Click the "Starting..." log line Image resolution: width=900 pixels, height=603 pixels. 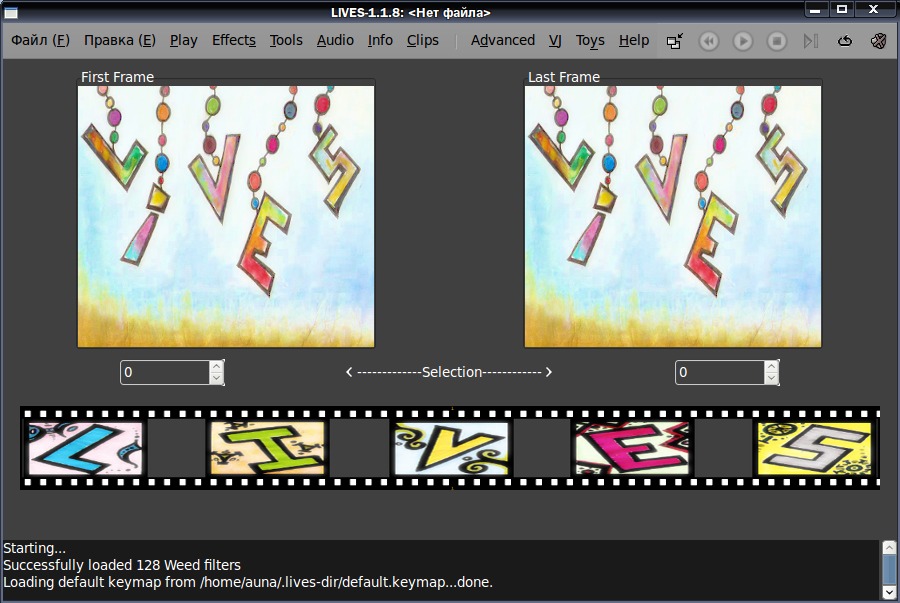[34, 548]
